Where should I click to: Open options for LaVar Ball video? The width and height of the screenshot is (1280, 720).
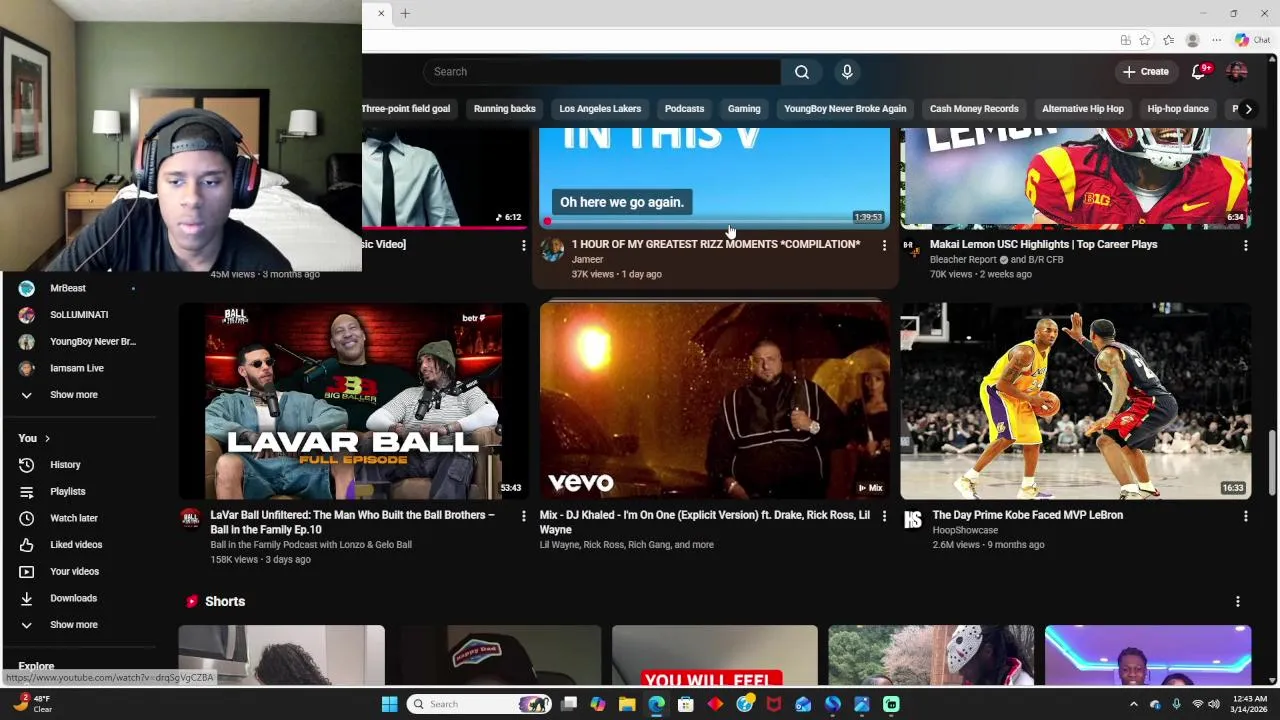523,516
